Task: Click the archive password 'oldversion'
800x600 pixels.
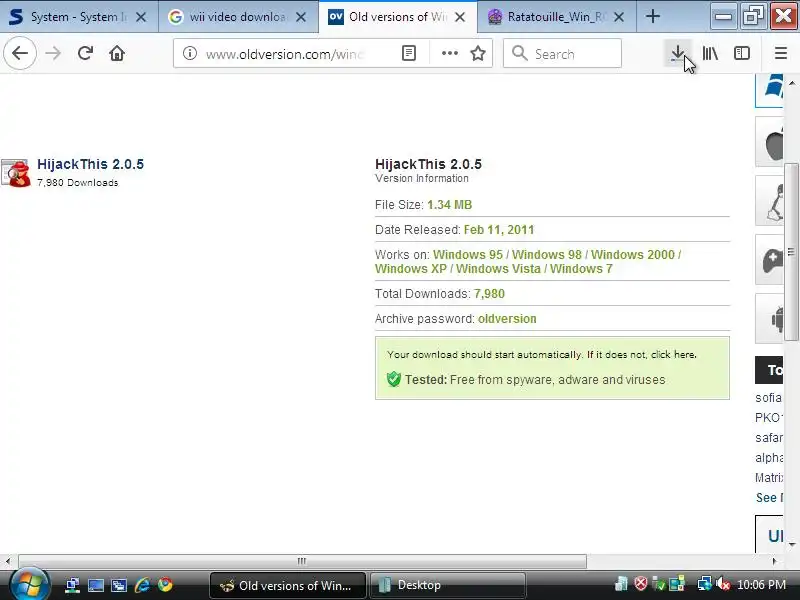Action: pos(507,319)
